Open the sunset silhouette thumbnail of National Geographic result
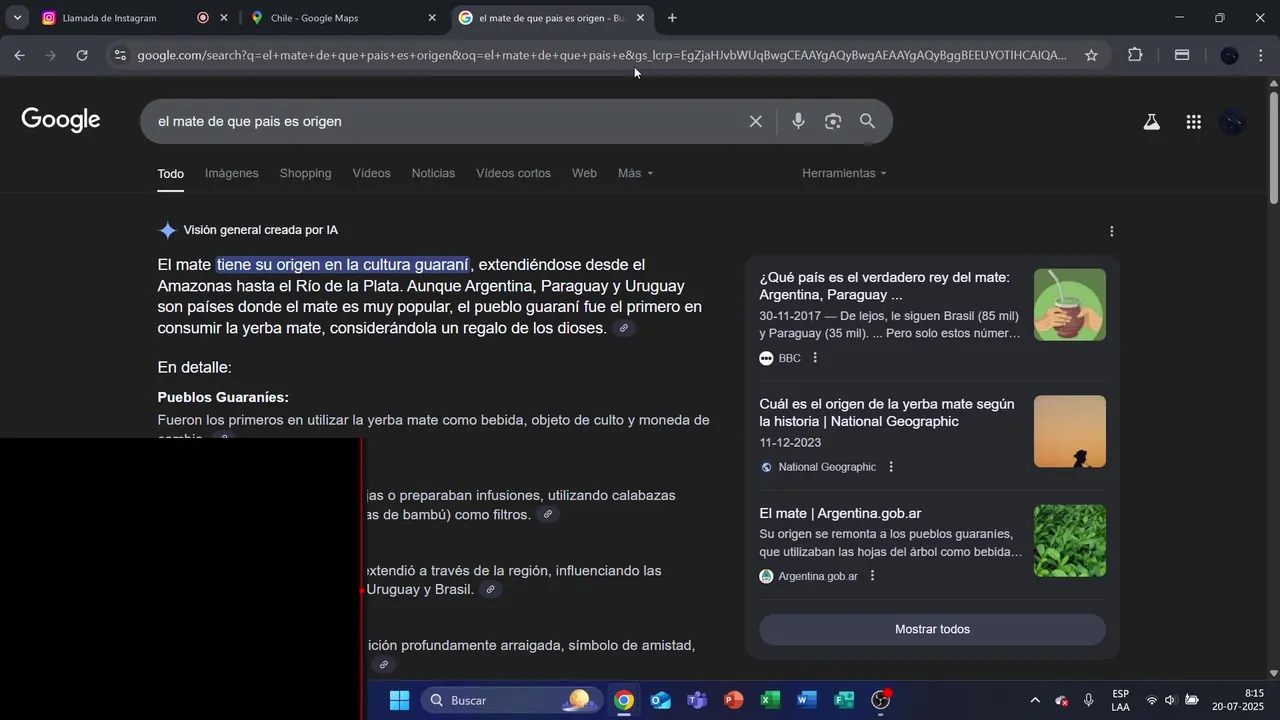 pos(1070,432)
